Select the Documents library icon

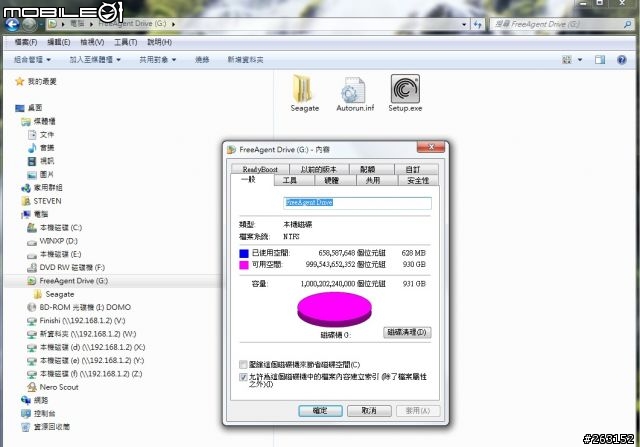[x=32, y=135]
